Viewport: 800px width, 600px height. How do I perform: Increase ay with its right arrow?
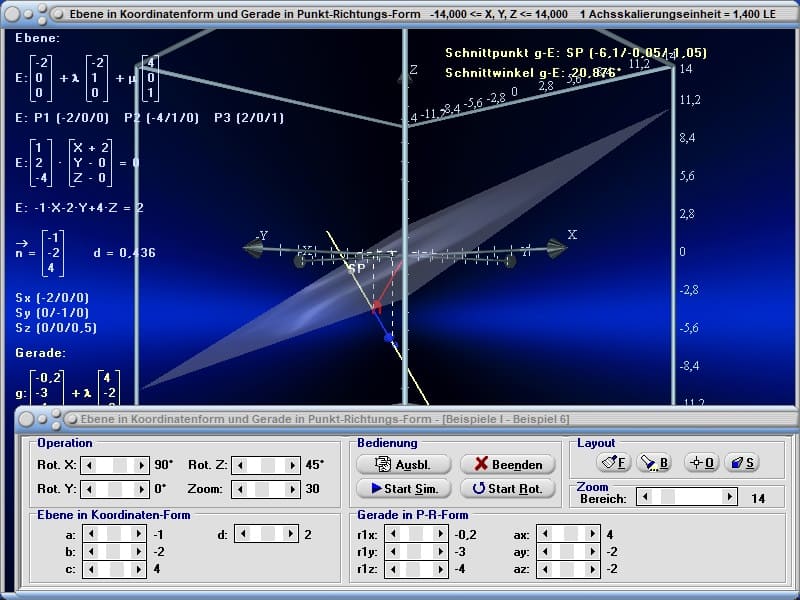click(592, 552)
